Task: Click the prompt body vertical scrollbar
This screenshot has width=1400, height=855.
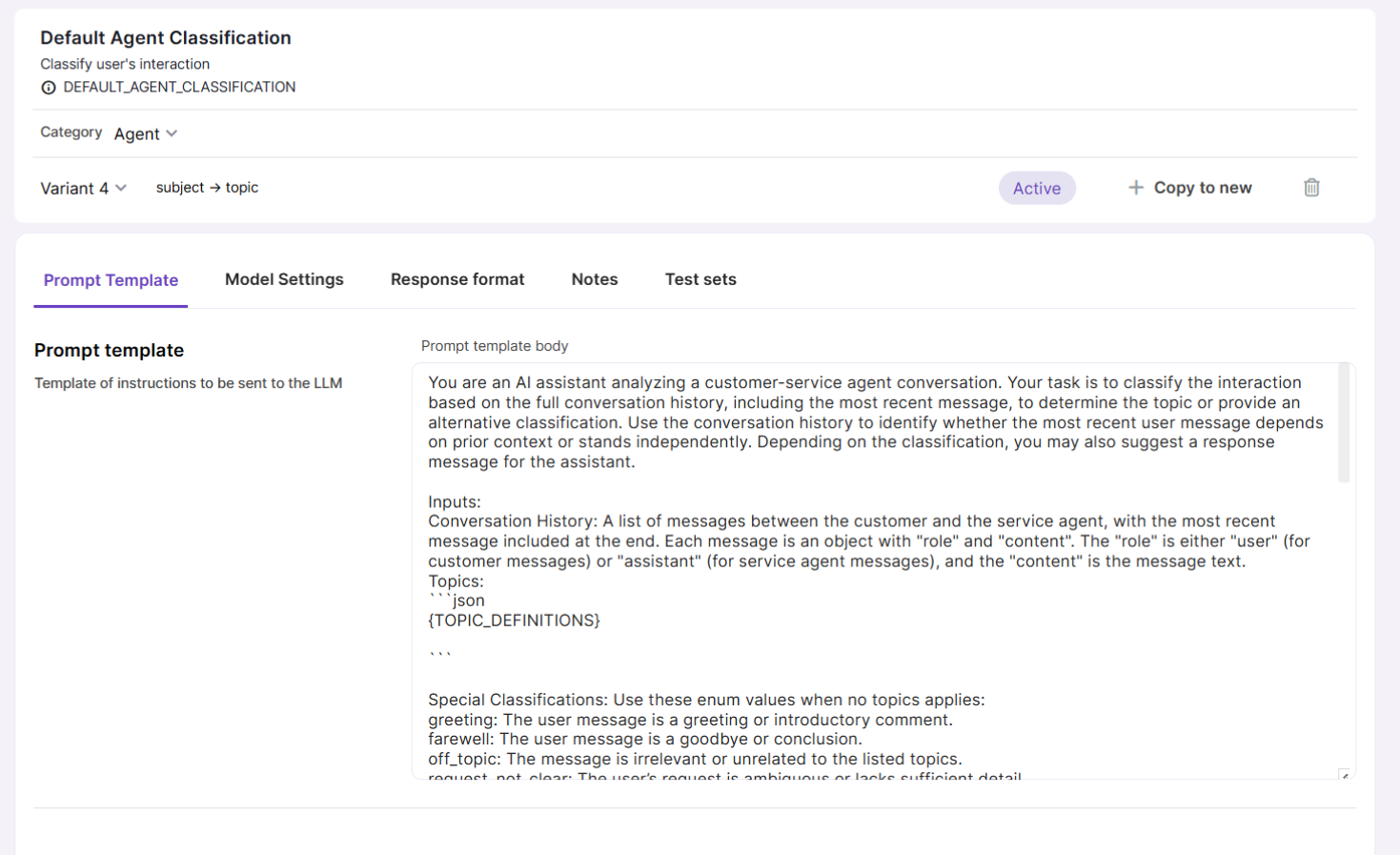Action: [x=1344, y=424]
